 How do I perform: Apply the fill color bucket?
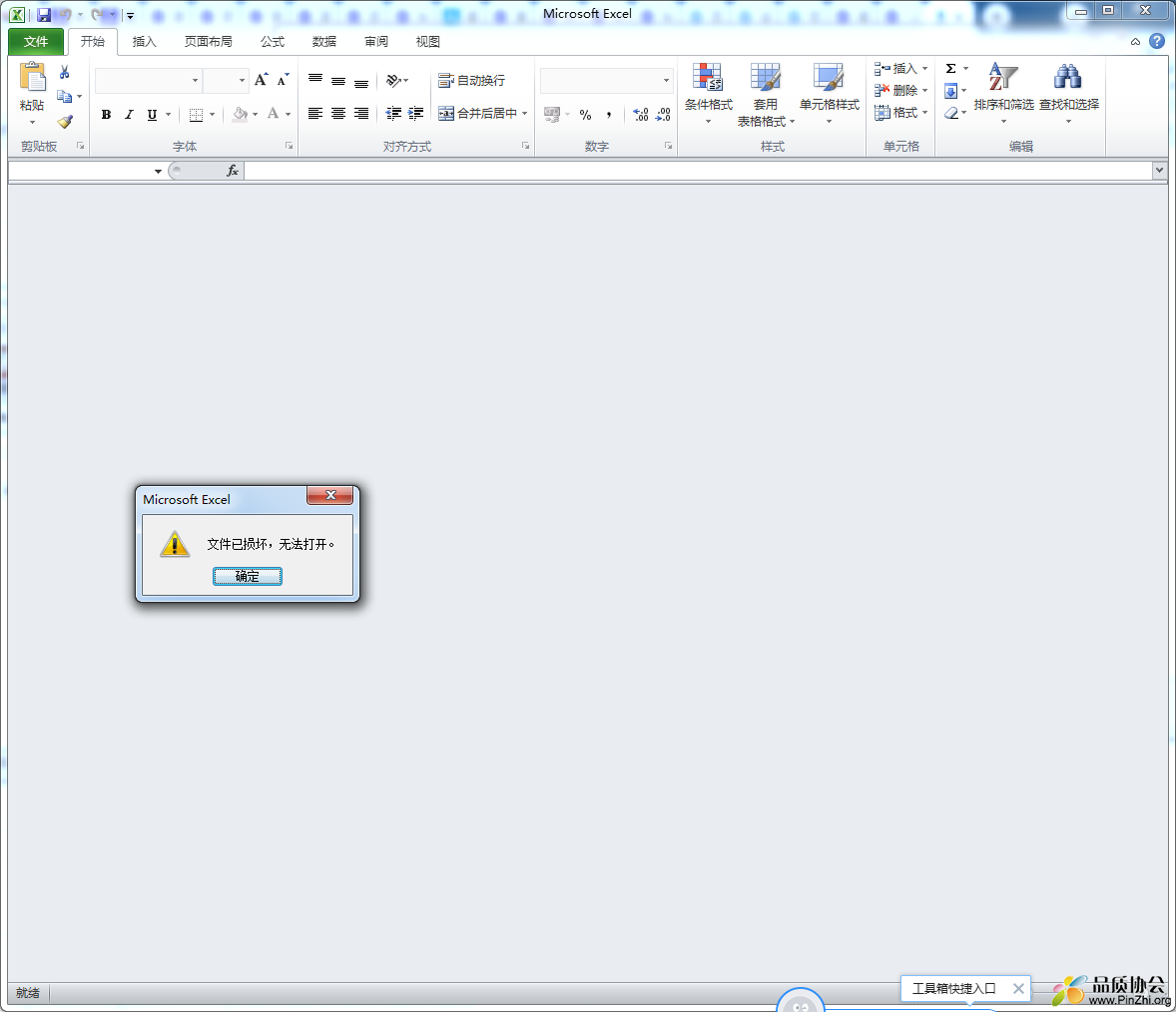coord(240,114)
